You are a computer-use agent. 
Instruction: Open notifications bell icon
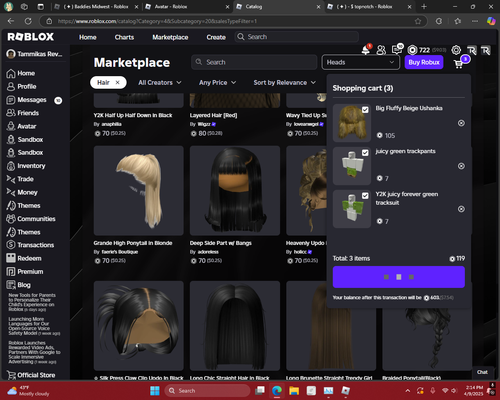366,50
